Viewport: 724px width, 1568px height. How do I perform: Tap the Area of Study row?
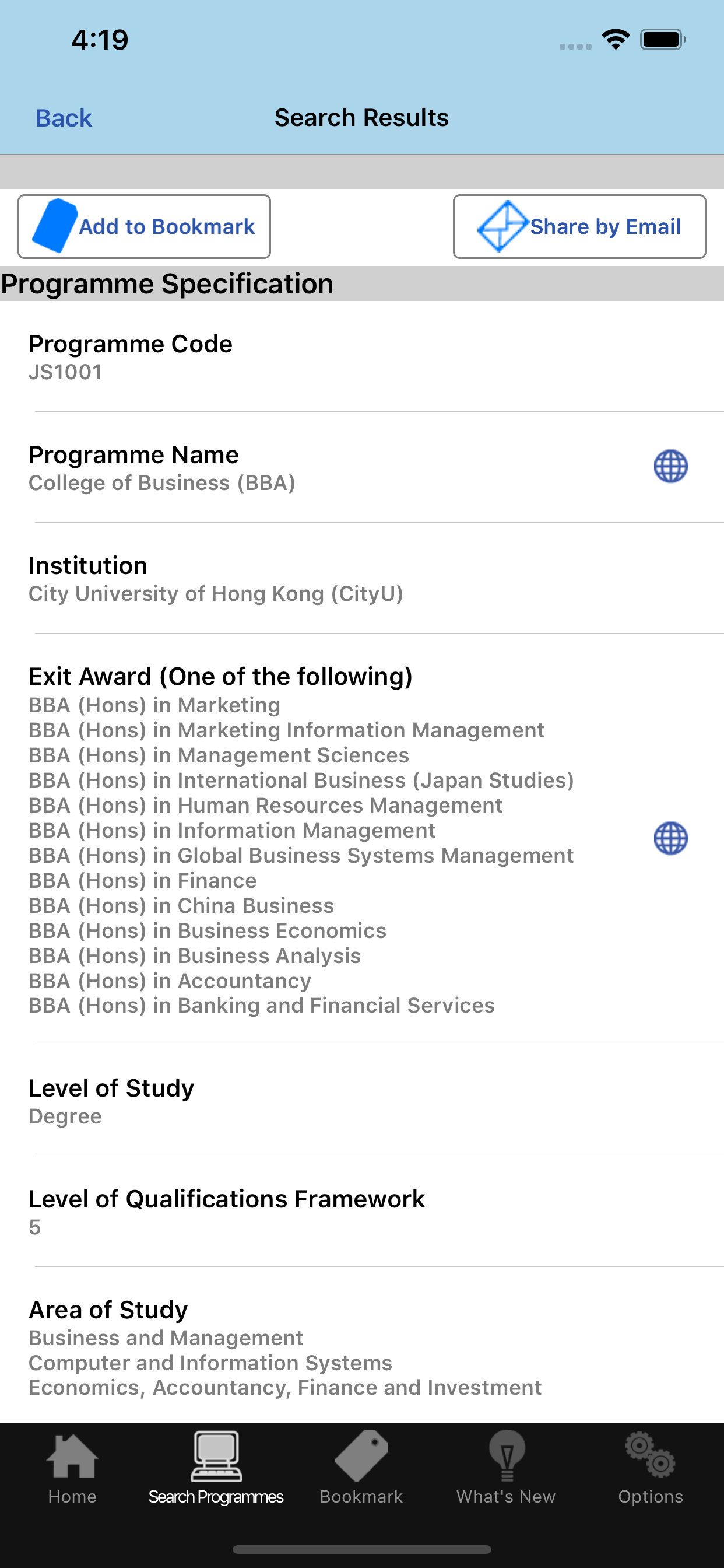click(362, 1347)
